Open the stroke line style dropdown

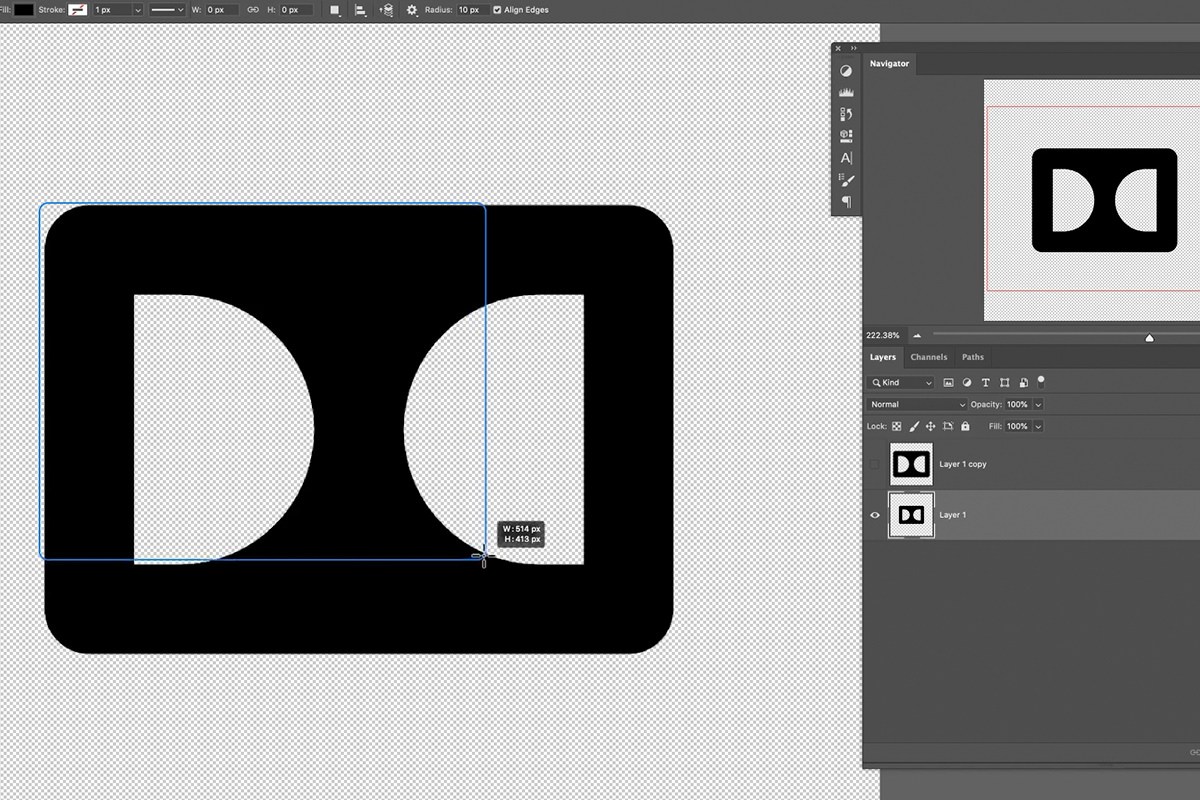(x=167, y=9)
